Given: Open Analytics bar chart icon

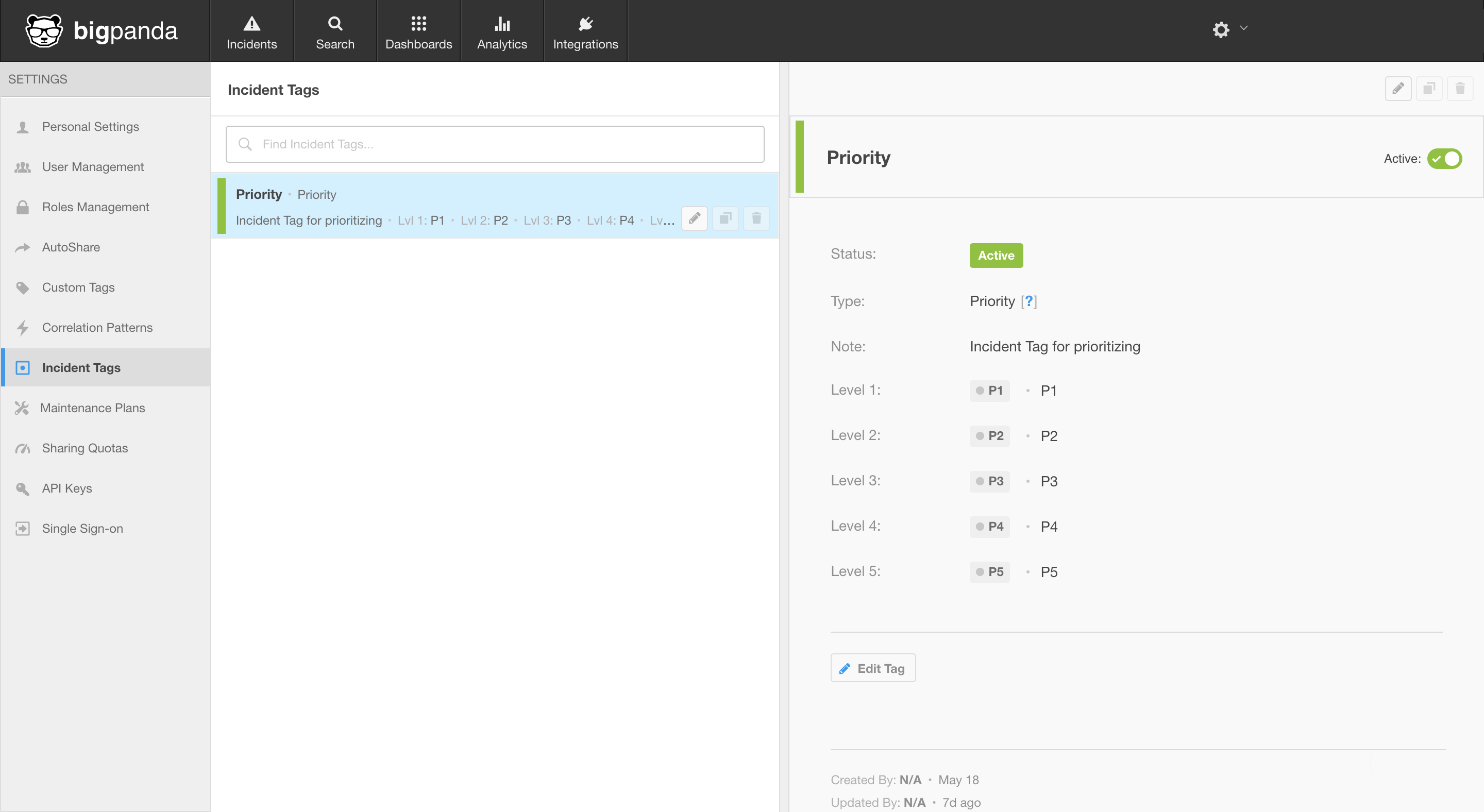Looking at the screenshot, I should coord(502,24).
